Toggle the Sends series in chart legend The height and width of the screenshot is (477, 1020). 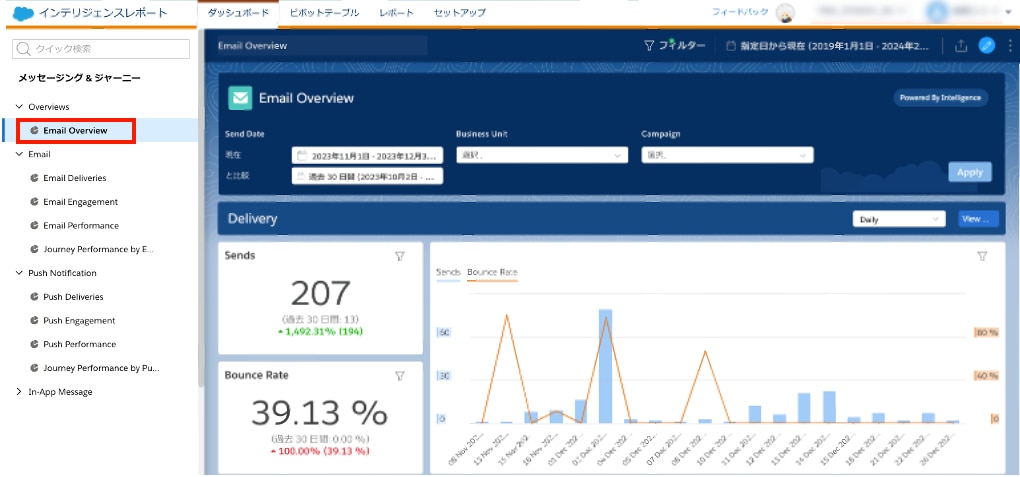point(448,272)
